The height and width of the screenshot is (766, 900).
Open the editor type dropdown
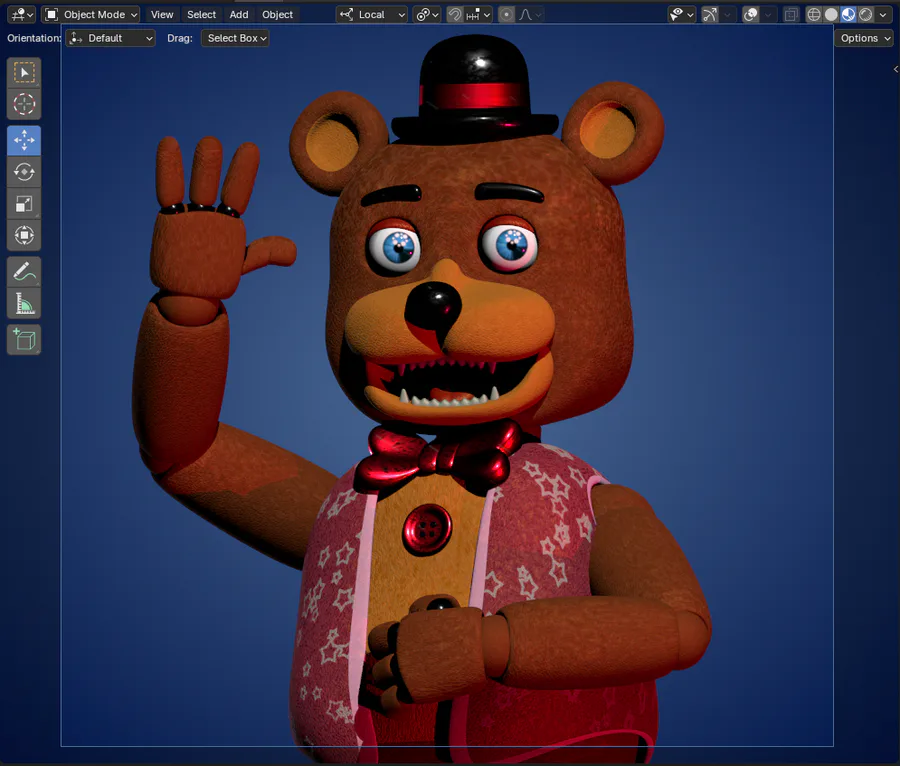(22, 14)
